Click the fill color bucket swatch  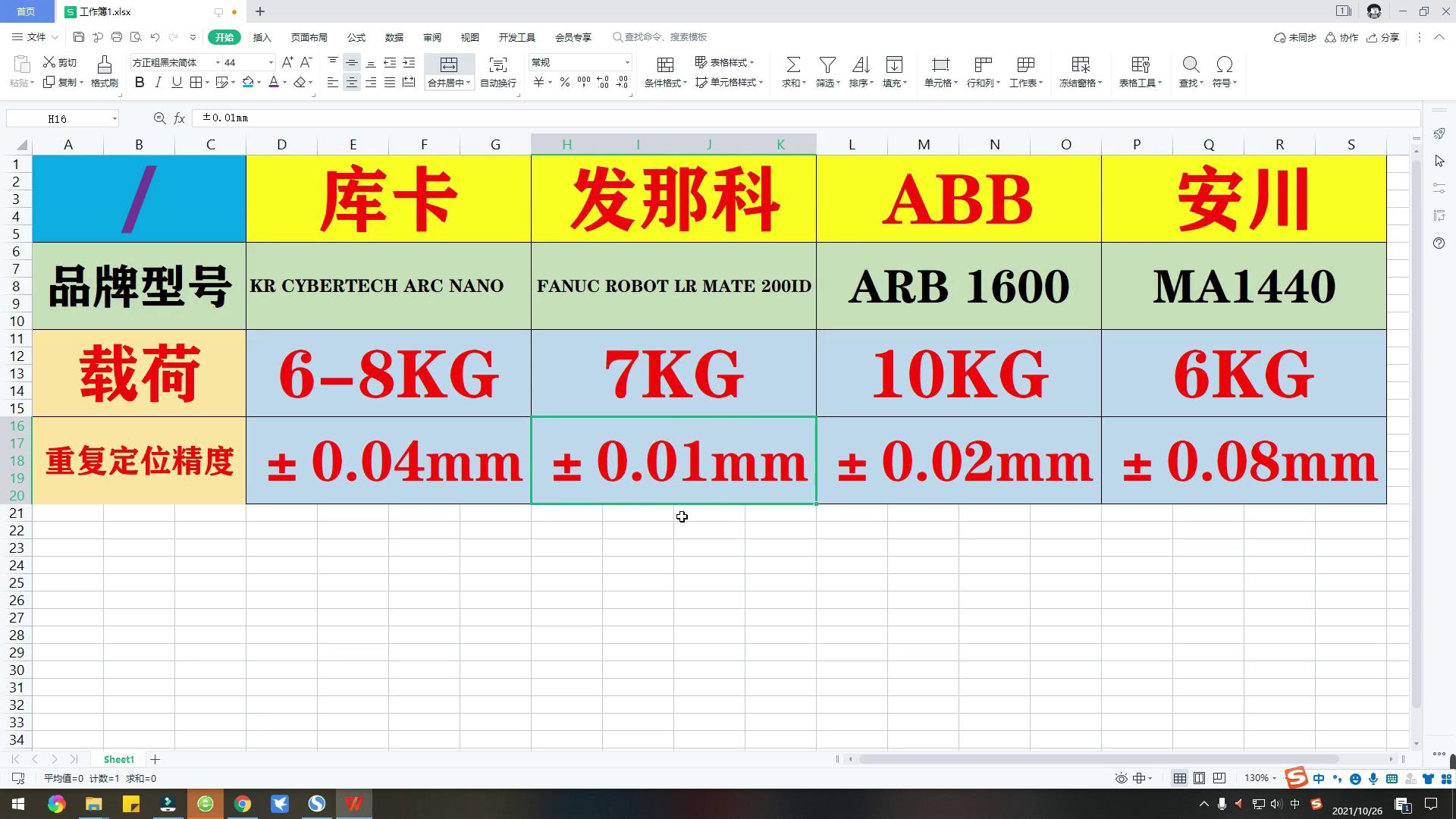[x=248, y=82]
